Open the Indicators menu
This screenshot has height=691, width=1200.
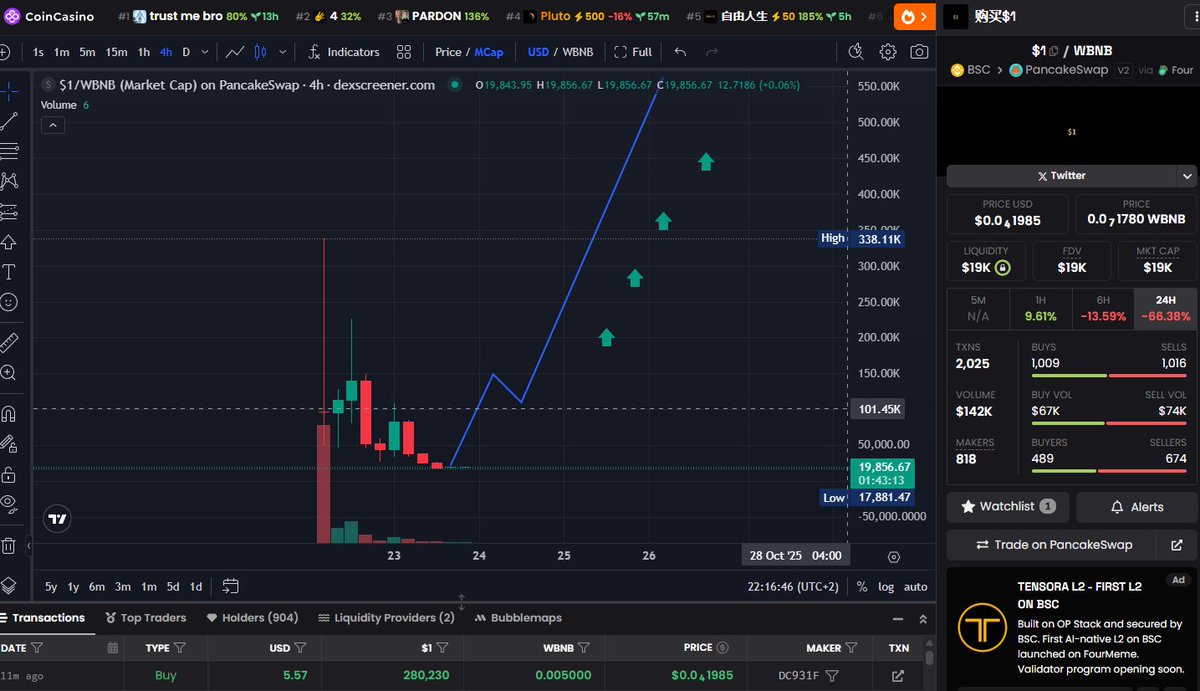point(344,52)
